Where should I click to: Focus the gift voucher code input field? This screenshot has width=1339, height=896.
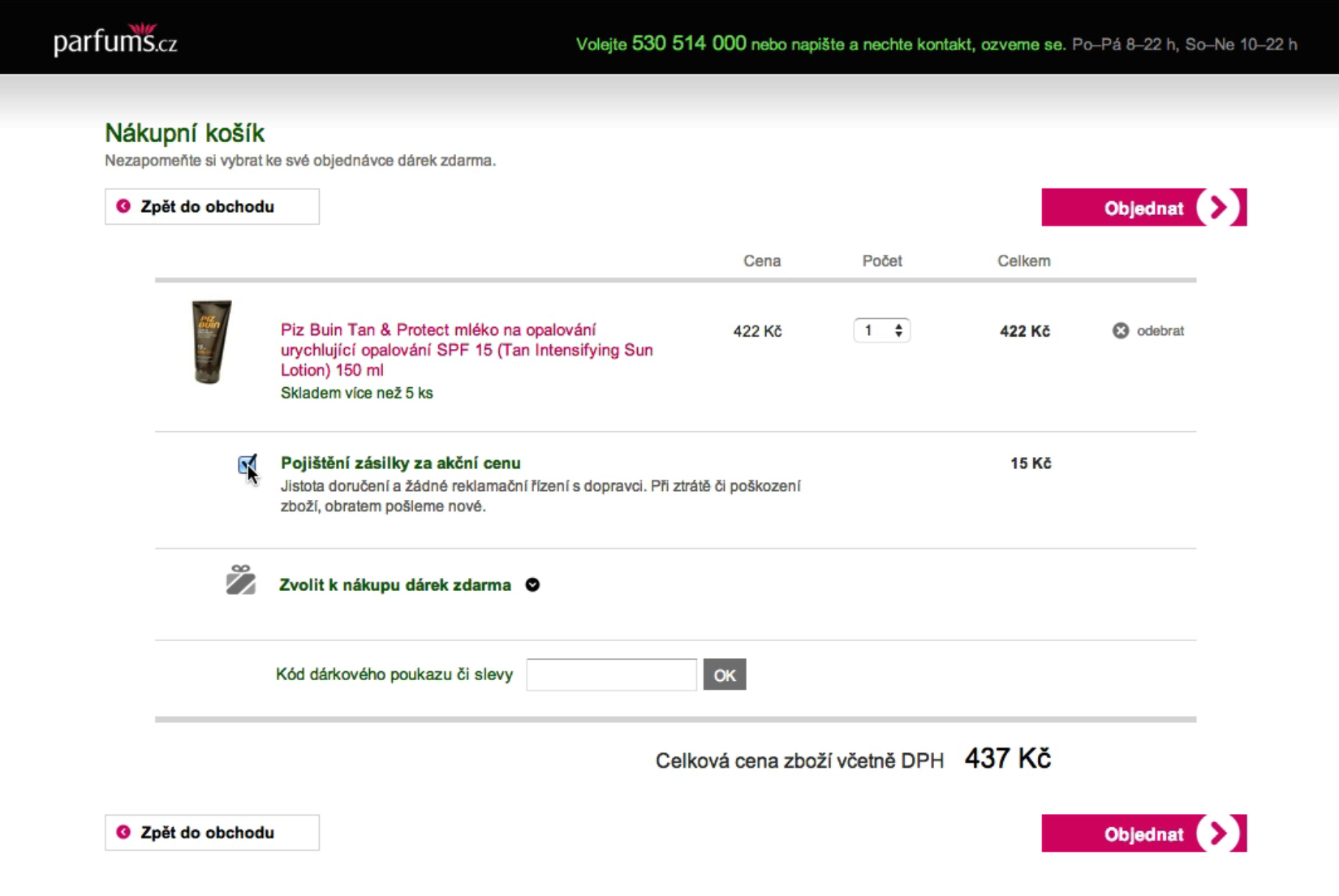tap(611, 674)
